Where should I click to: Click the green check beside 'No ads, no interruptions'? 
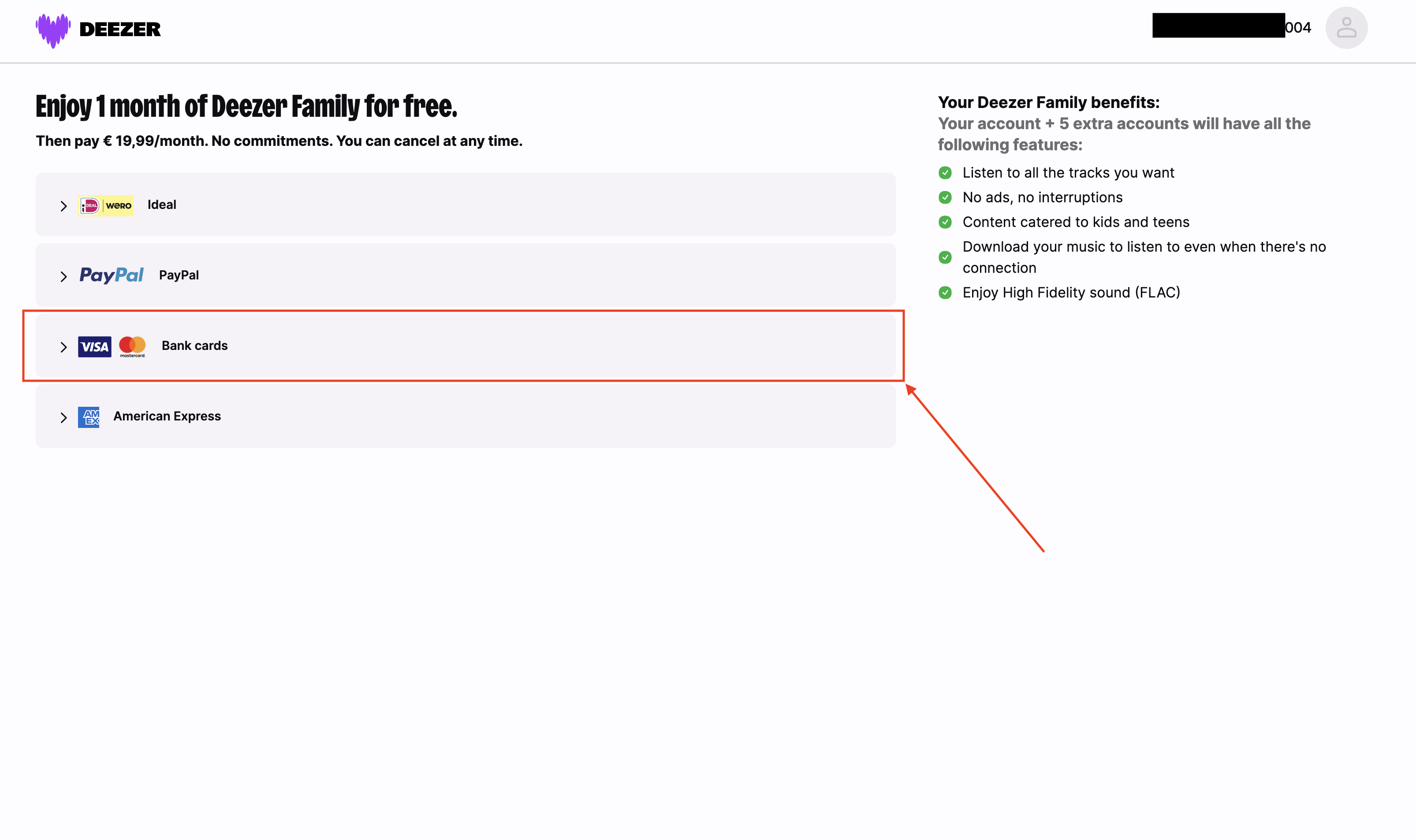[x=945, y=197]
